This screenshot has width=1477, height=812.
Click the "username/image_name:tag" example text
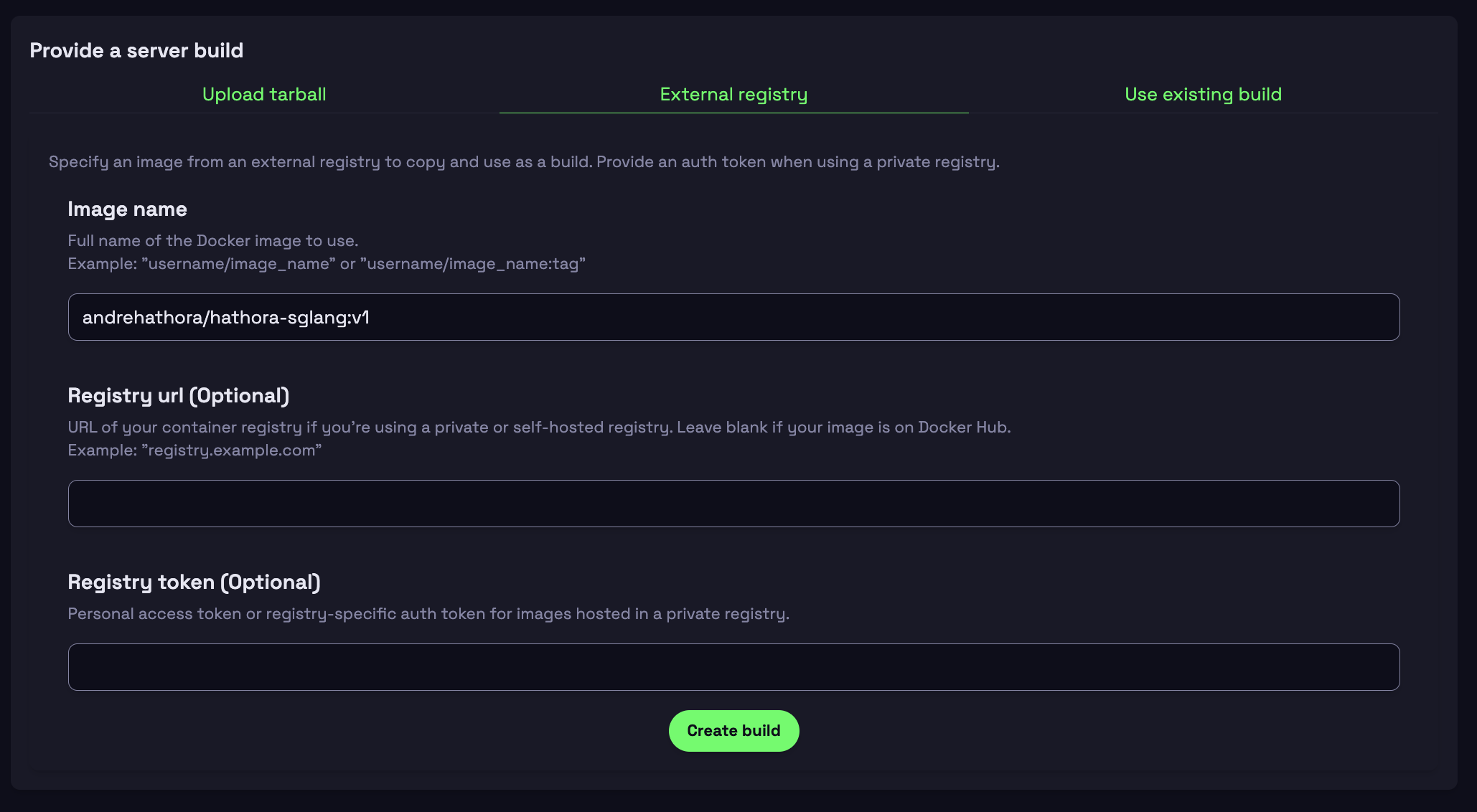tap(472, 264)
